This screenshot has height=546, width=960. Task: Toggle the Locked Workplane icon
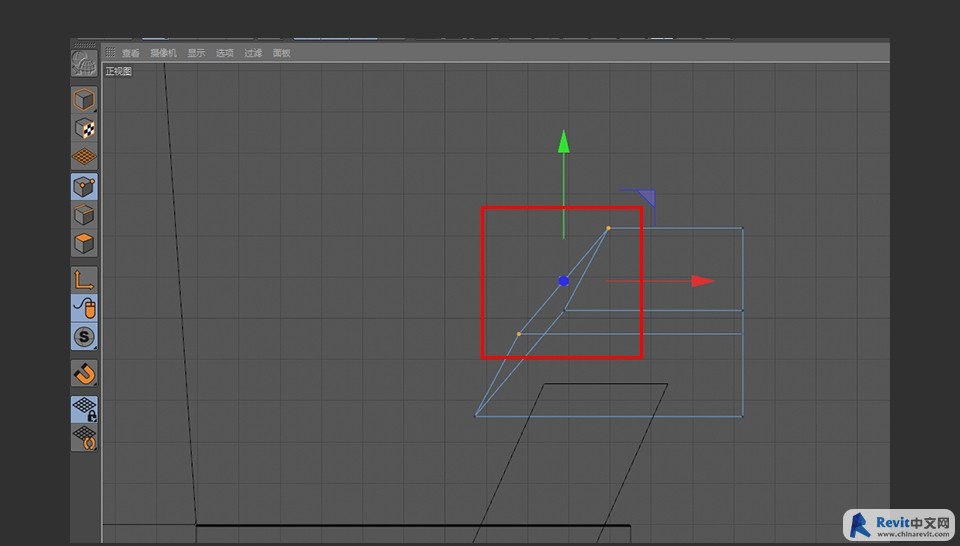coord(84,409)
